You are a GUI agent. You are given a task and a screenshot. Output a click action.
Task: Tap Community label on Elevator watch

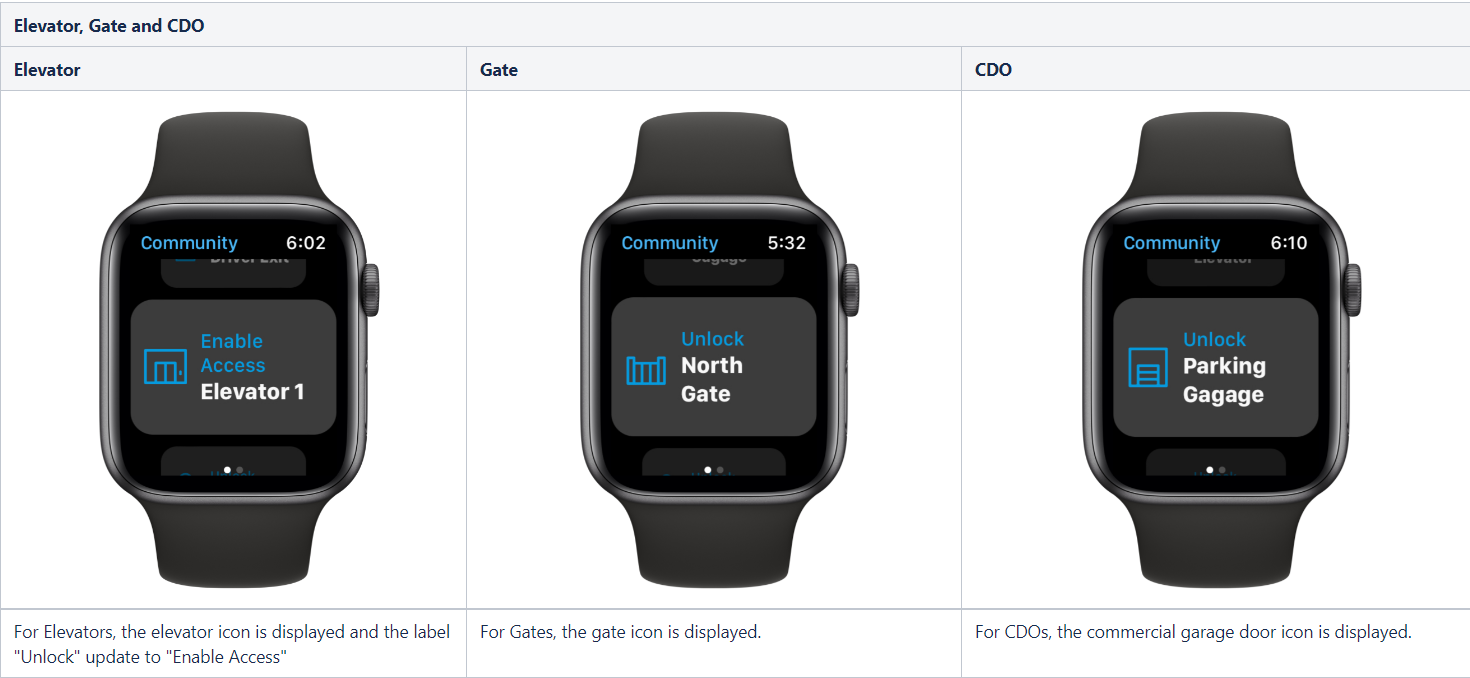coord(189,243)
